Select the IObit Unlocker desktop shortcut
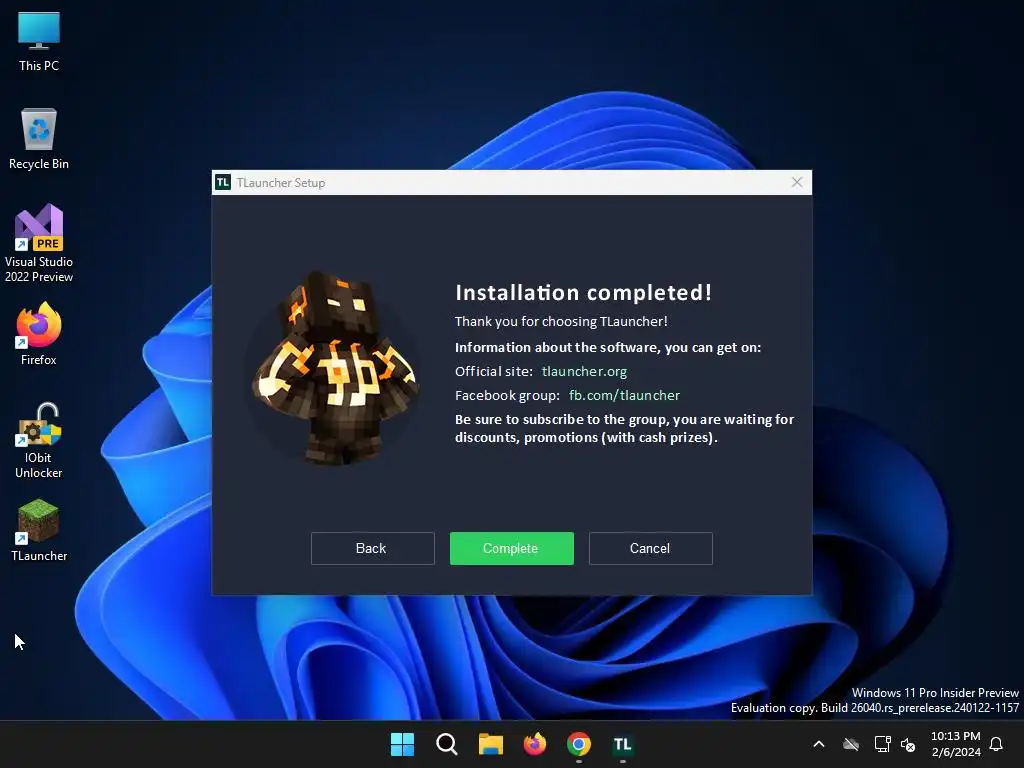This screenshot has height=768, width=1024. point(39,441)
